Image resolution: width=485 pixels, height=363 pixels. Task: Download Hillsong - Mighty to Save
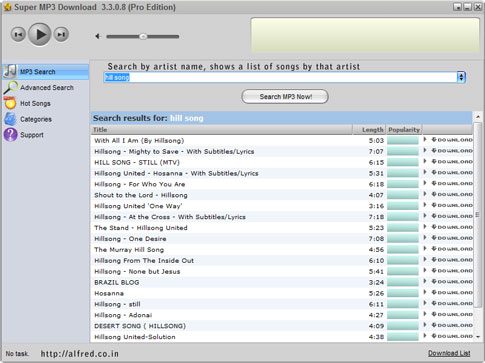click(452, 151)
